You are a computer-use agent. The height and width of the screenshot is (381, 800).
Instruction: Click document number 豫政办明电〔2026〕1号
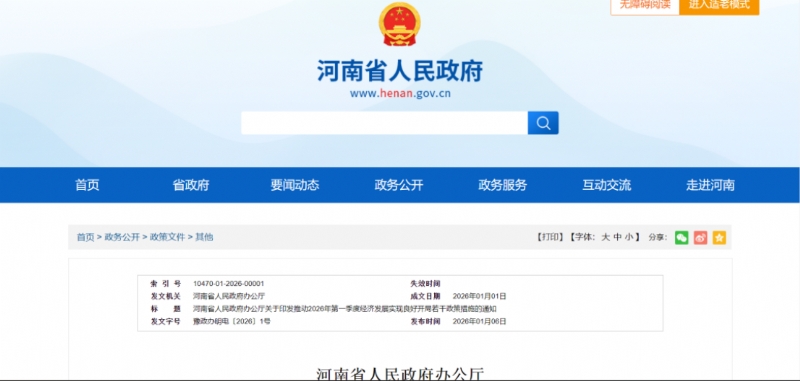(x=232, y=322)
